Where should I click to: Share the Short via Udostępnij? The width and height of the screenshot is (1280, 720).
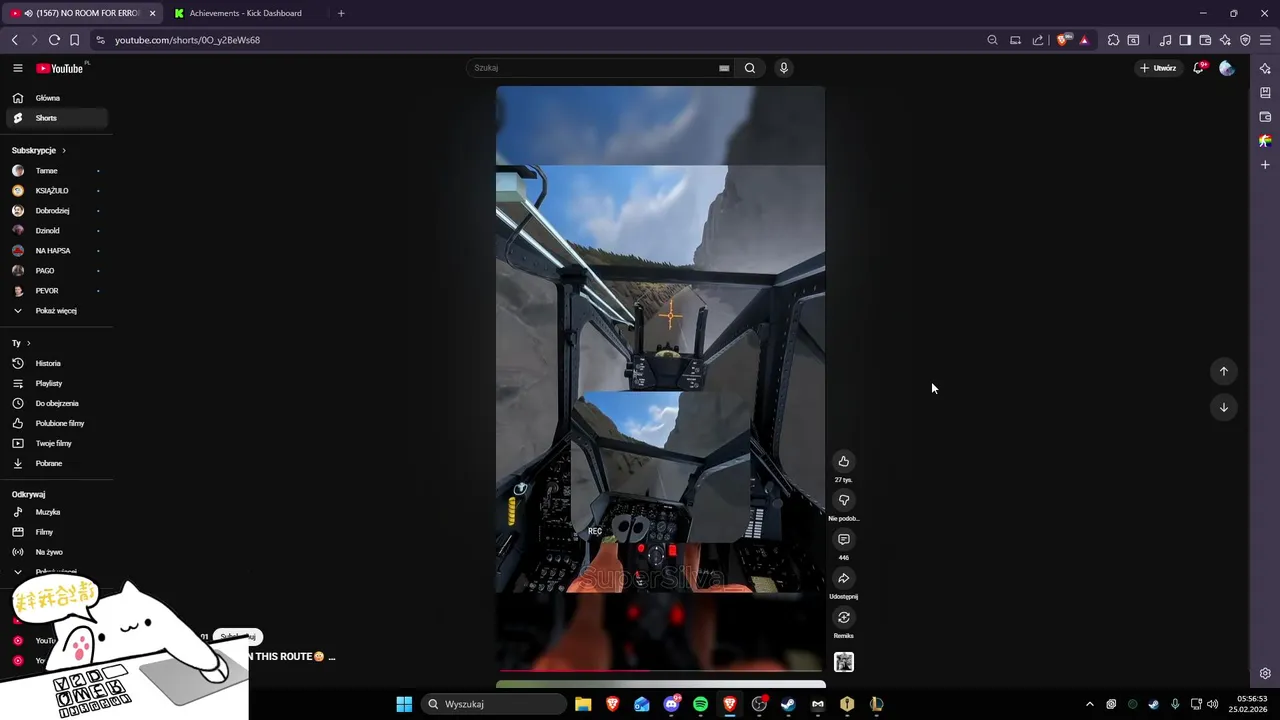click(x=844, y=578)
